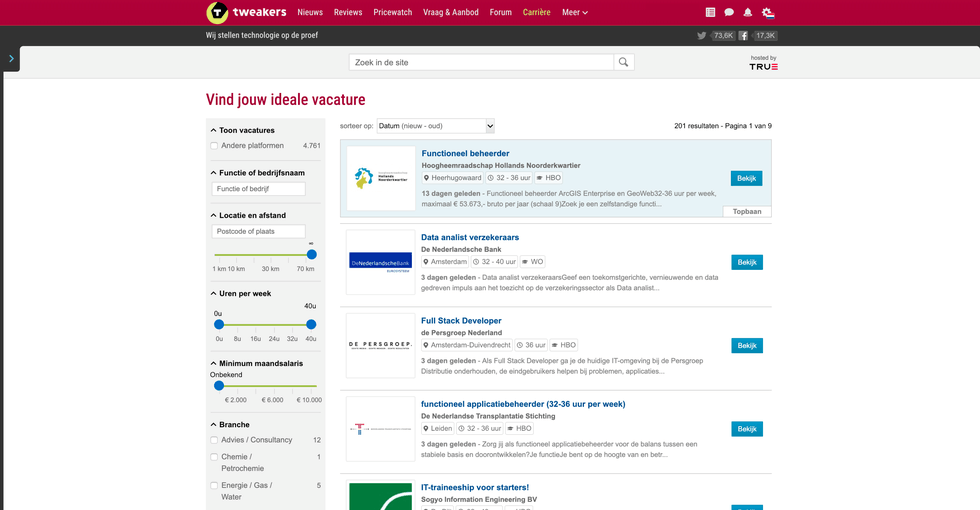
Task: Click Sogyo Information Engineering BV text
Action: [479, 499]
